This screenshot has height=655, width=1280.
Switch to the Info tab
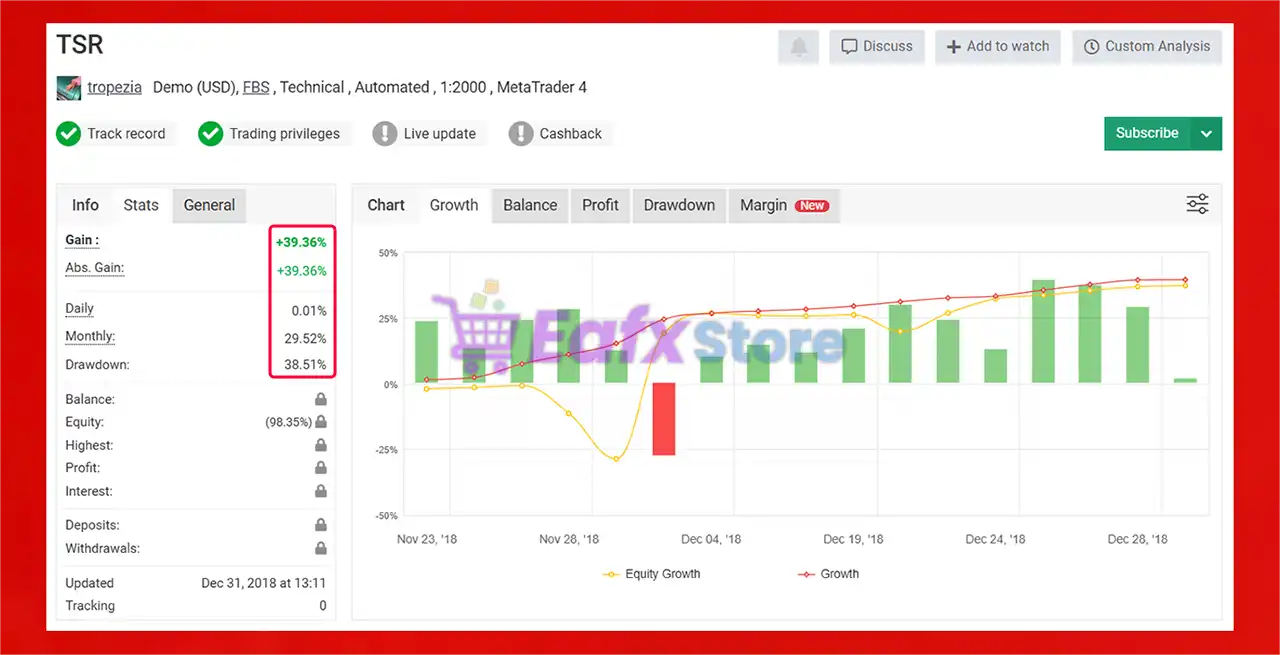tap(85, 204)
